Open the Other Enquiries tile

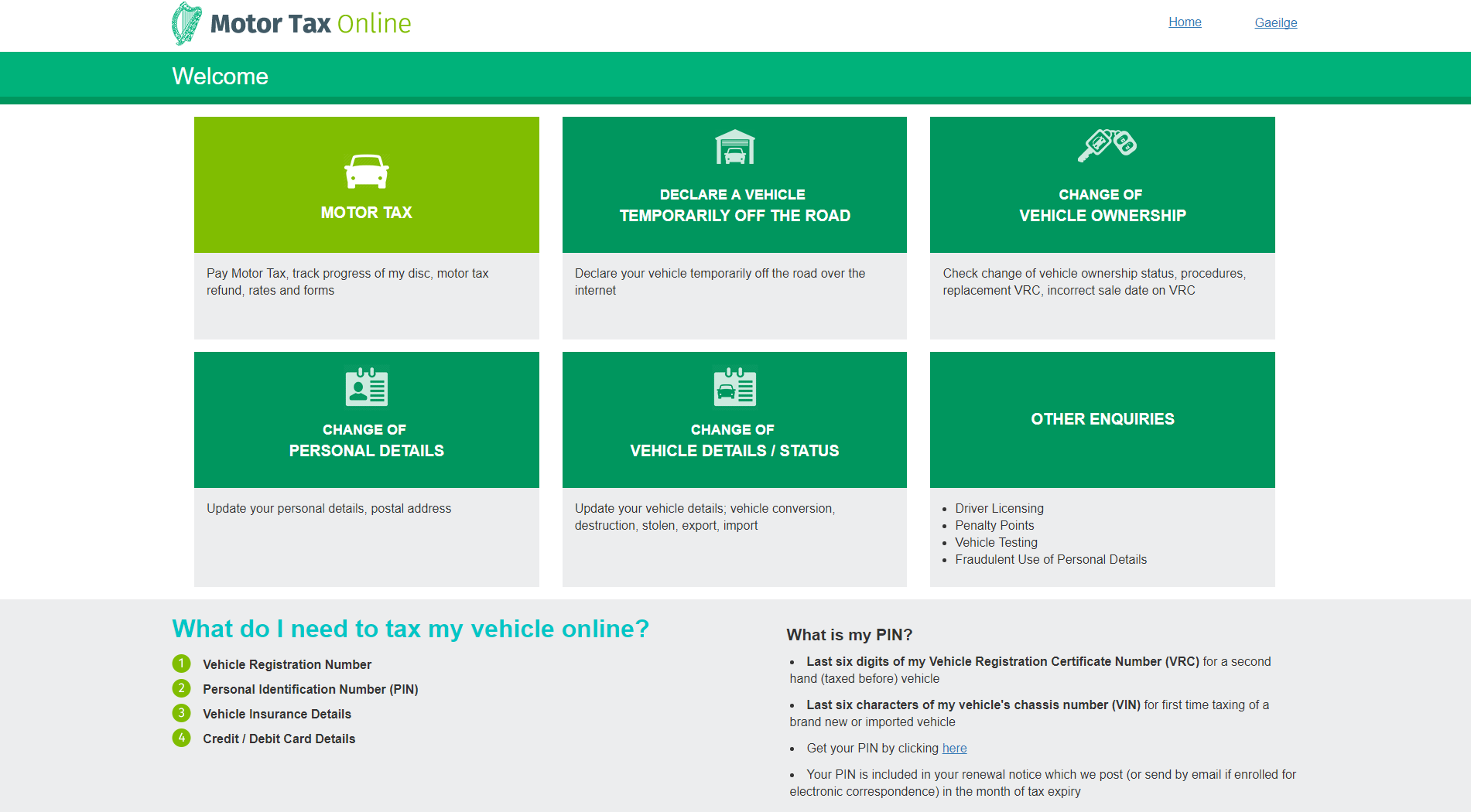click(1103, 420)
